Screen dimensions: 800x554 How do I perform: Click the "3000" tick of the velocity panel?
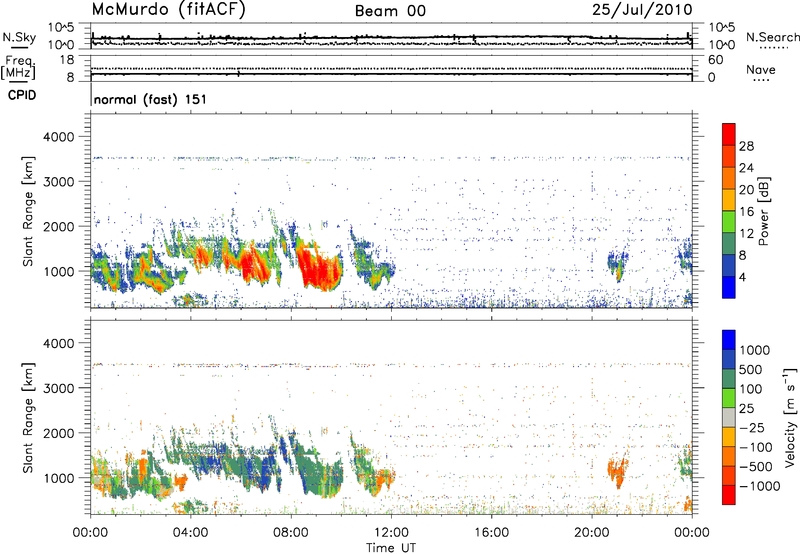point(59,388)
